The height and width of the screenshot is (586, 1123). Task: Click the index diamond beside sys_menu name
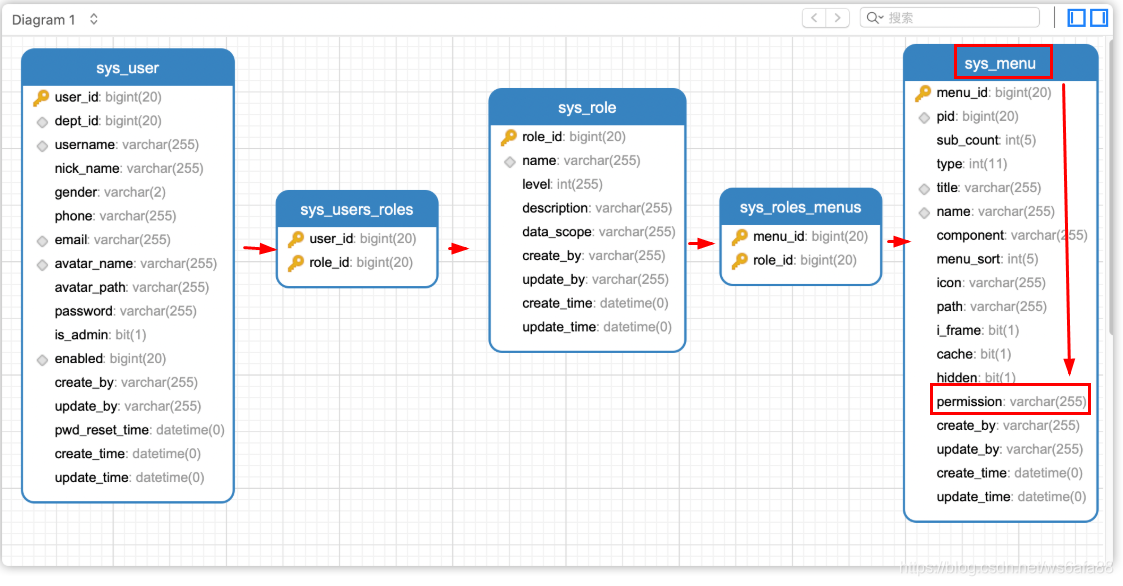click(x=924, y=213)
